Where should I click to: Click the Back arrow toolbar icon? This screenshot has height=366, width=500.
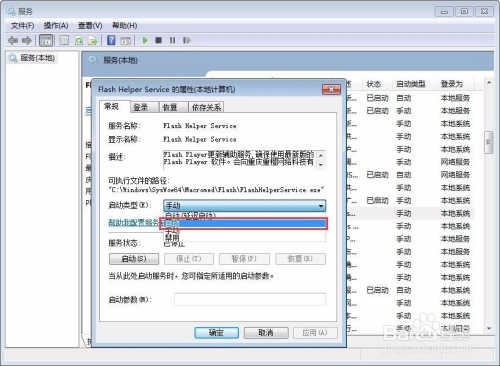click(13, 41)
